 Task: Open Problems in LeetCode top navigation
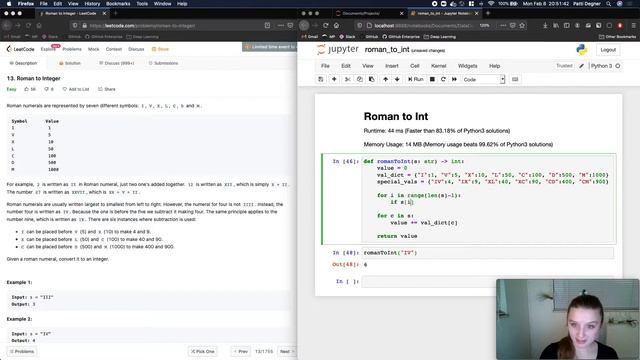(72, 49)
